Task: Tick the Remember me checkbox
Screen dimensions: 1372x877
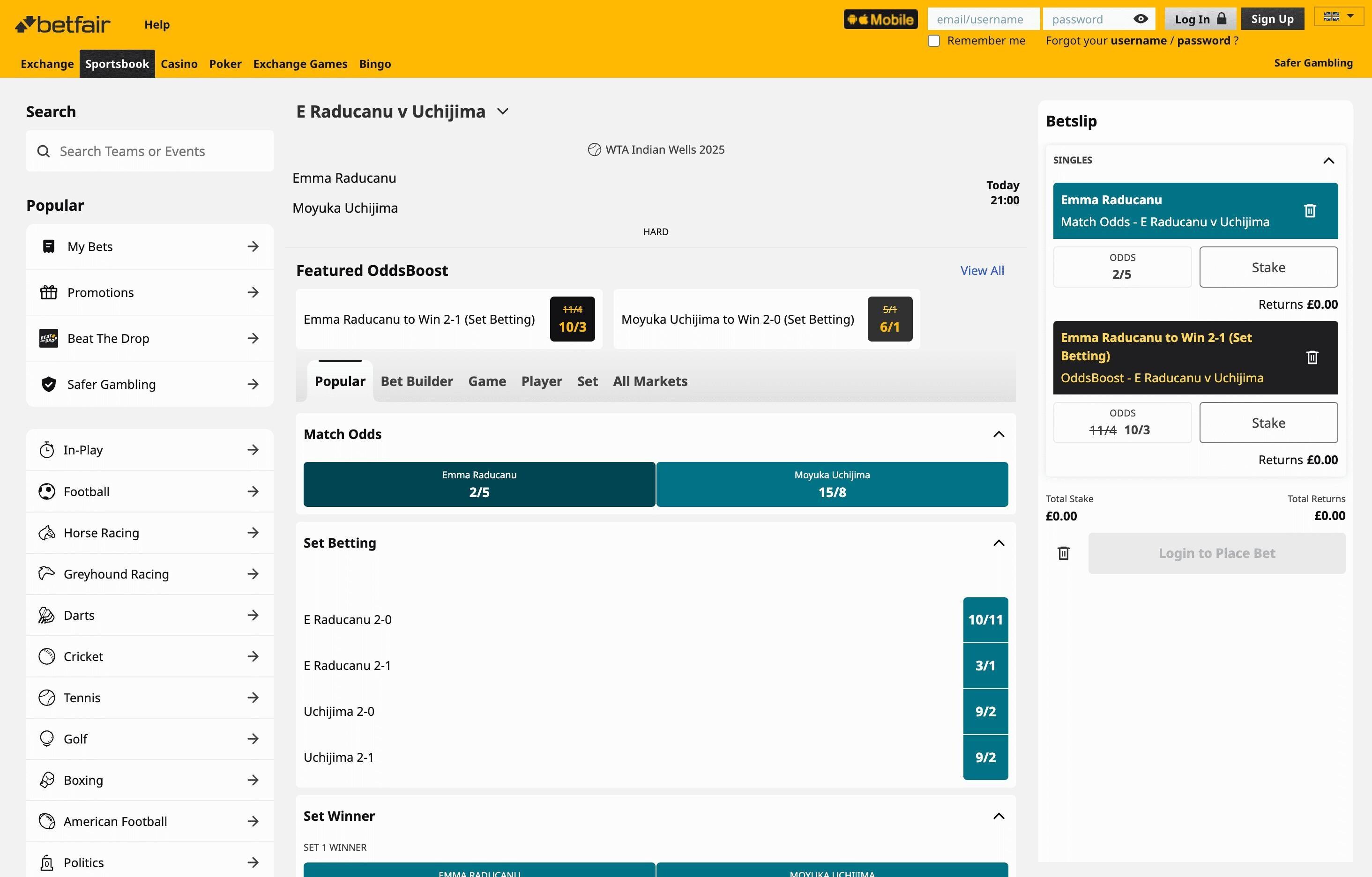Action: click(933, 41)
